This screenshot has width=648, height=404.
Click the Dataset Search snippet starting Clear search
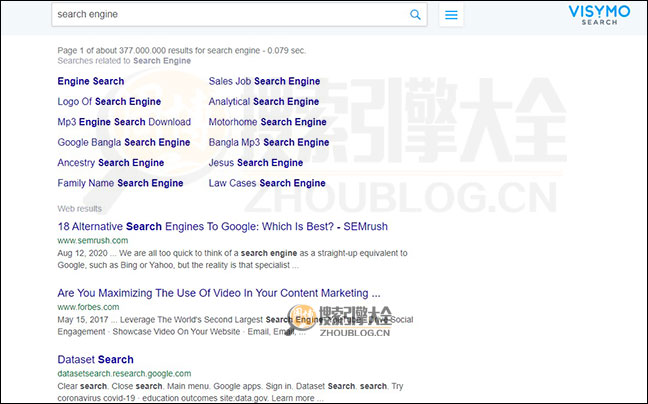coord(230,392)
